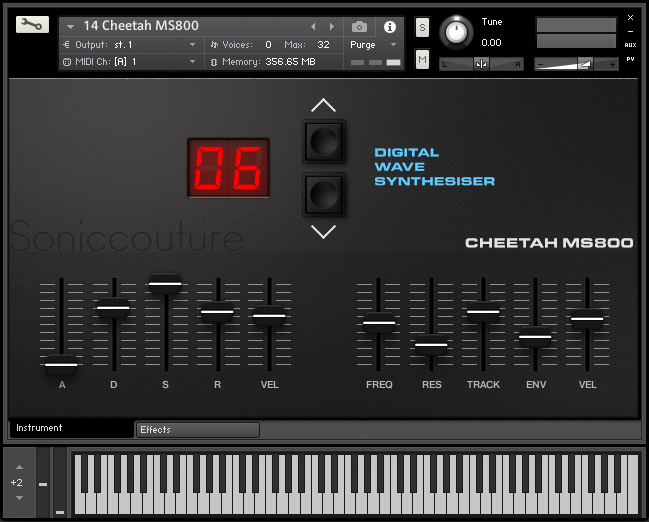
Task: Click the red 06 wave number display
Action: tap(228, 168)
